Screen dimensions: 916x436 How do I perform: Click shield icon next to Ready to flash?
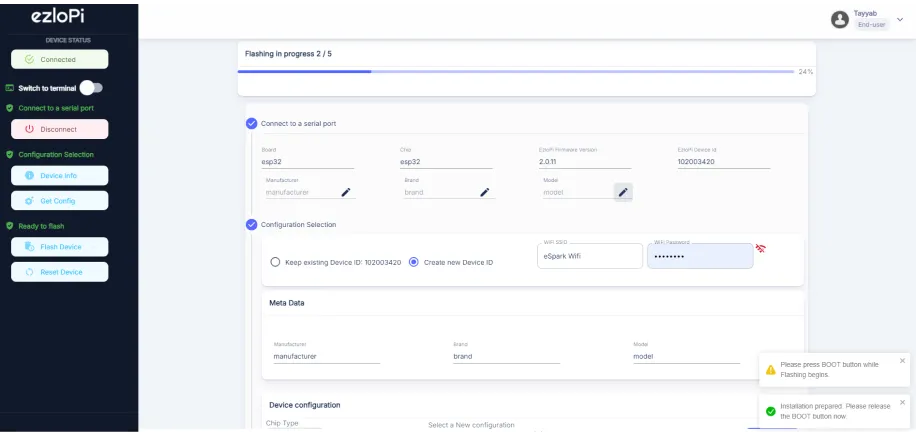click(x=9, y=226)
